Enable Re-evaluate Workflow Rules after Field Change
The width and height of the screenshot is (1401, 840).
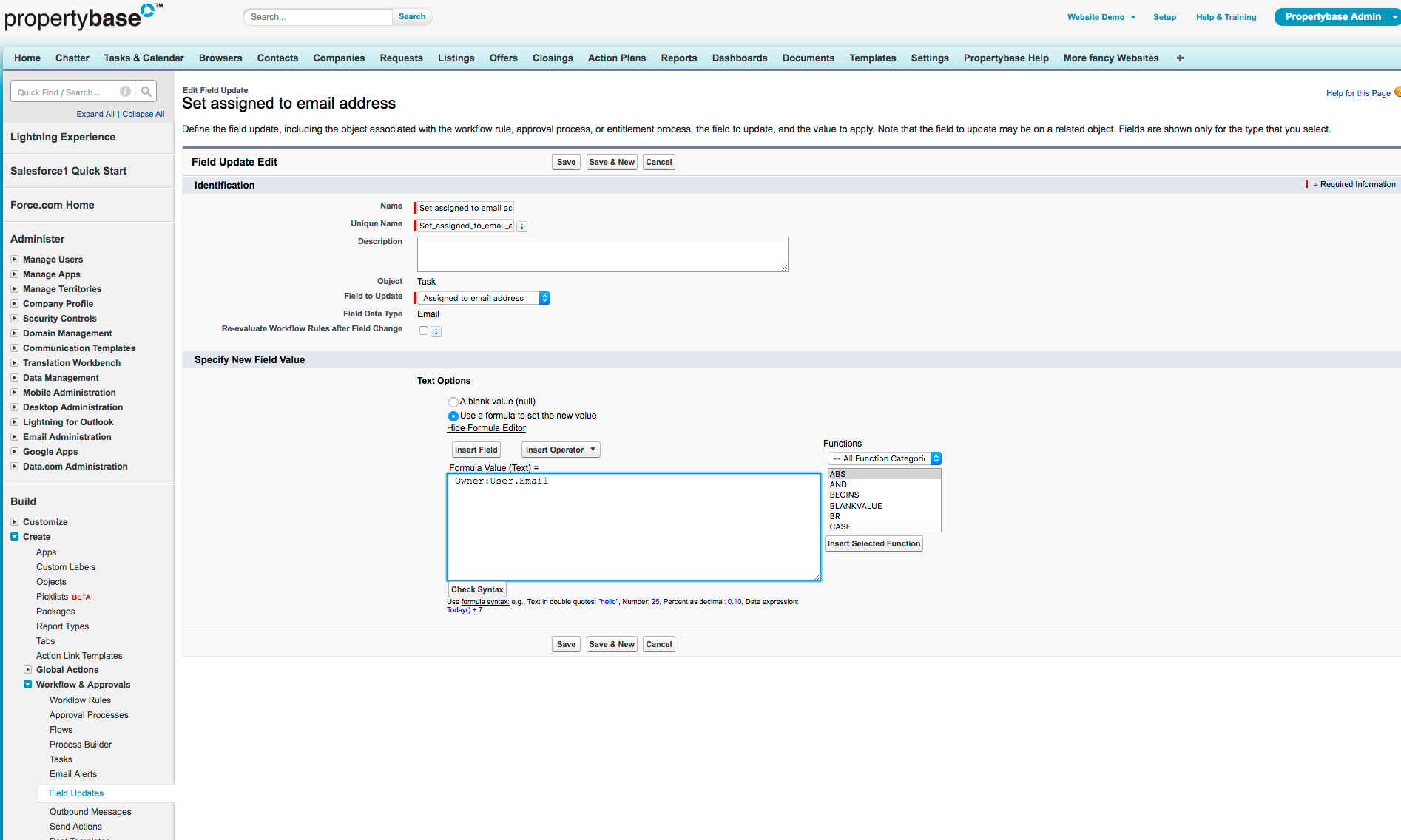coord(424,331)
